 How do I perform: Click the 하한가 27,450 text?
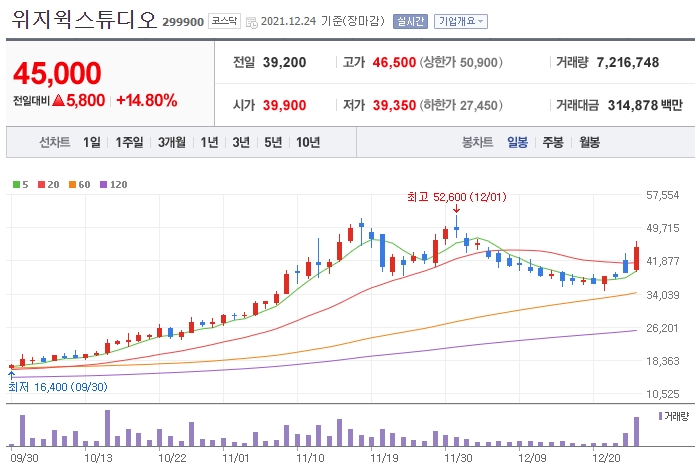tap(461, 105)
